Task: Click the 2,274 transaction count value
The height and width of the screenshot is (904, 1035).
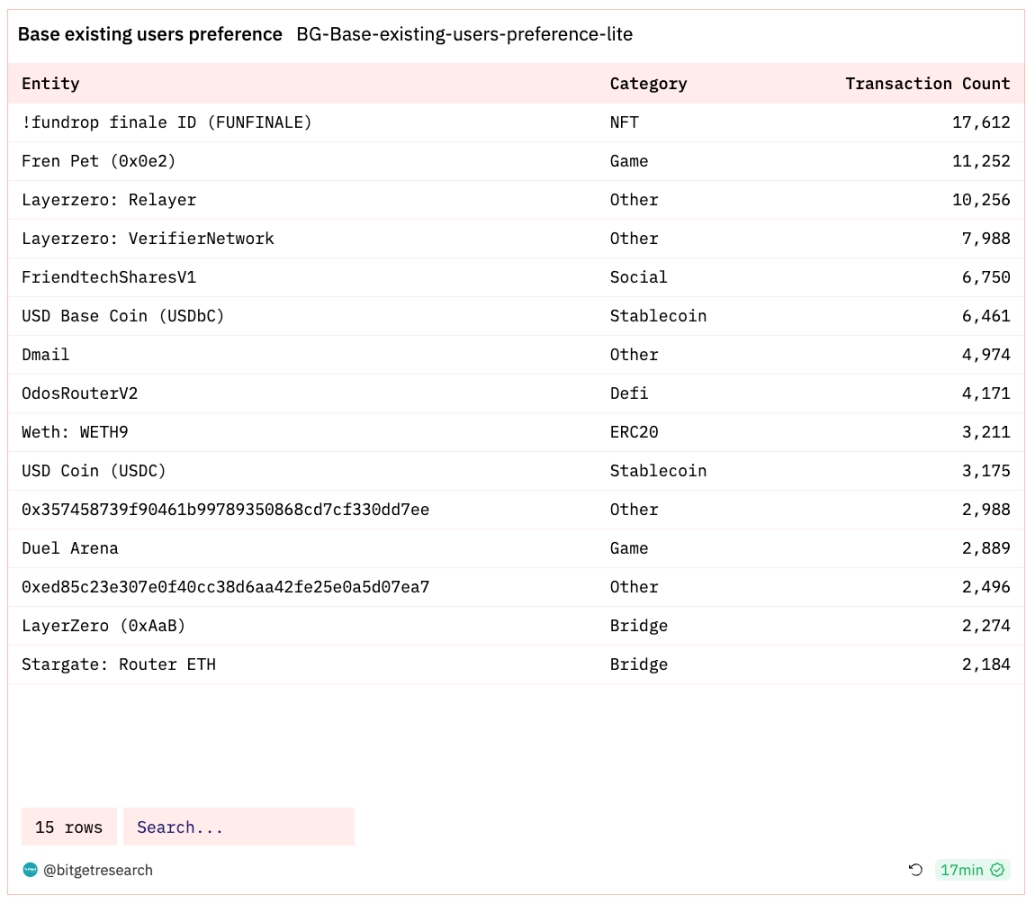Action: 986,626
